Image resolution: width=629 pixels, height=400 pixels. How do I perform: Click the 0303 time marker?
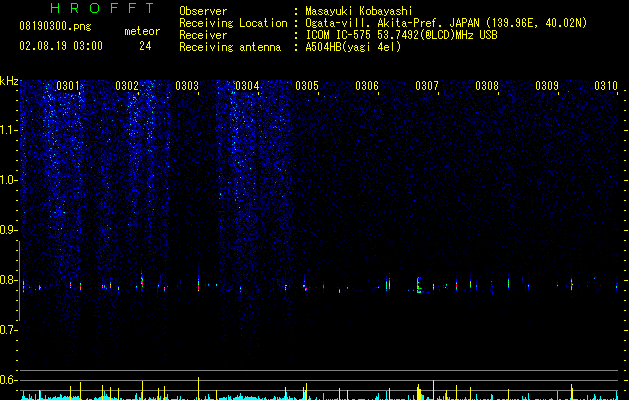[x=187, y=86]
